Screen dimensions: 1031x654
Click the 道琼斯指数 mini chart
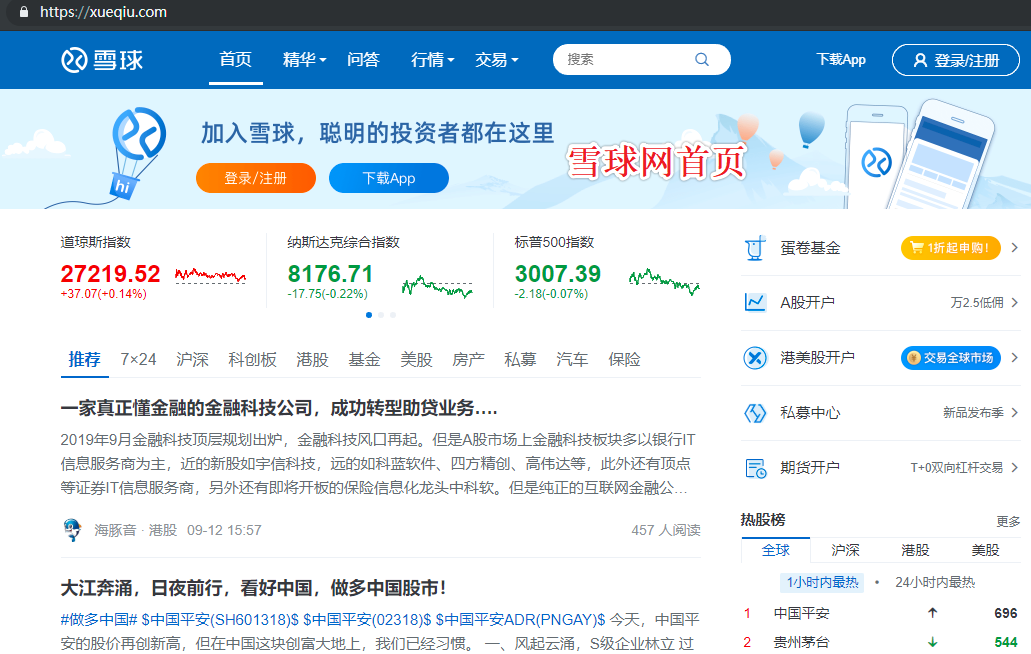tap(210, 275)
